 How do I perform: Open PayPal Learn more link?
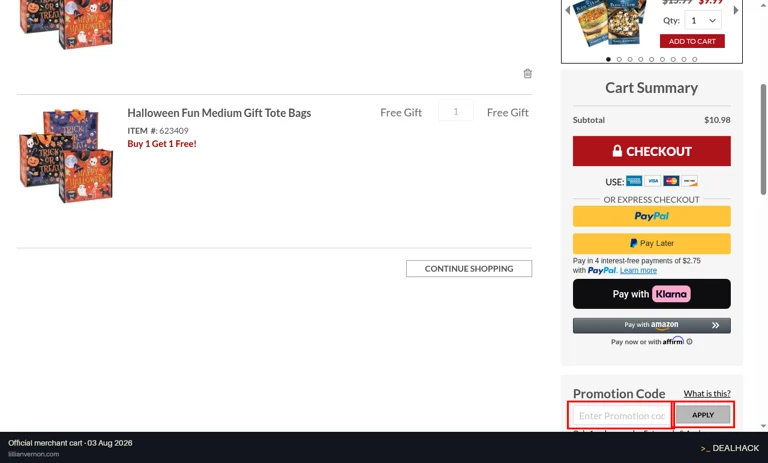click(x=638, y=270)
